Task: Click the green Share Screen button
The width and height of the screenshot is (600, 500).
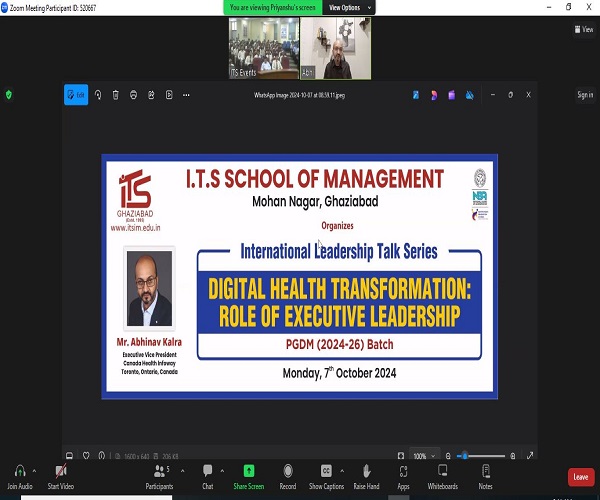Action: point(249,477)
